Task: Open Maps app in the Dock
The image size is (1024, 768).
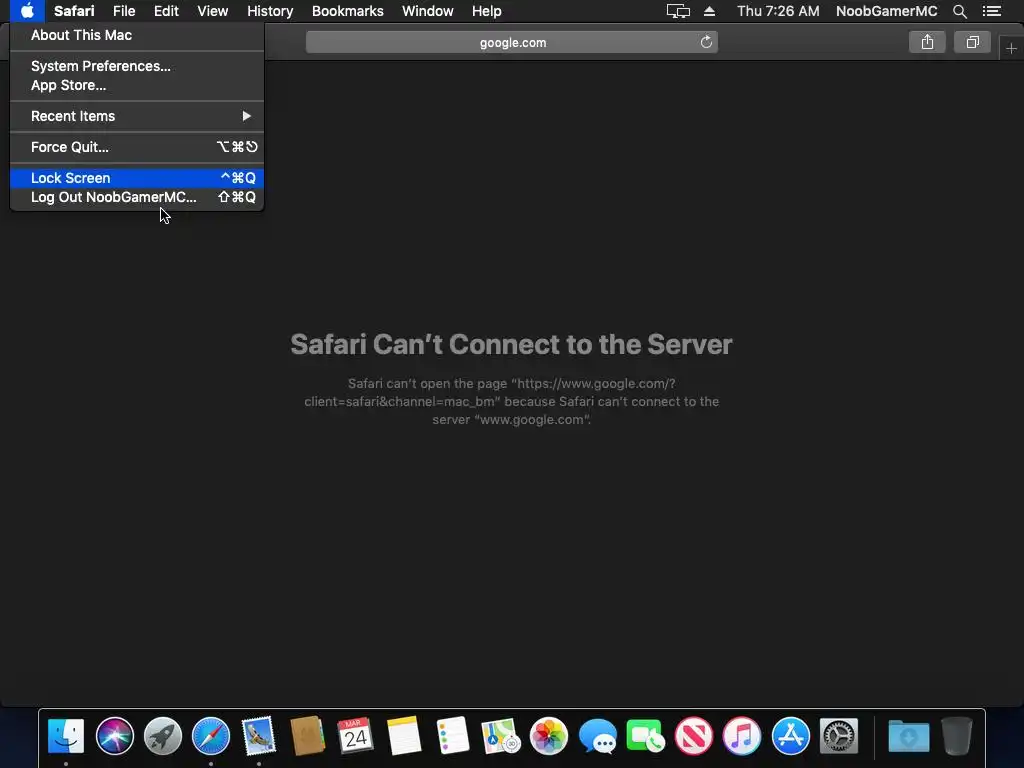Action: coord(500,736)
